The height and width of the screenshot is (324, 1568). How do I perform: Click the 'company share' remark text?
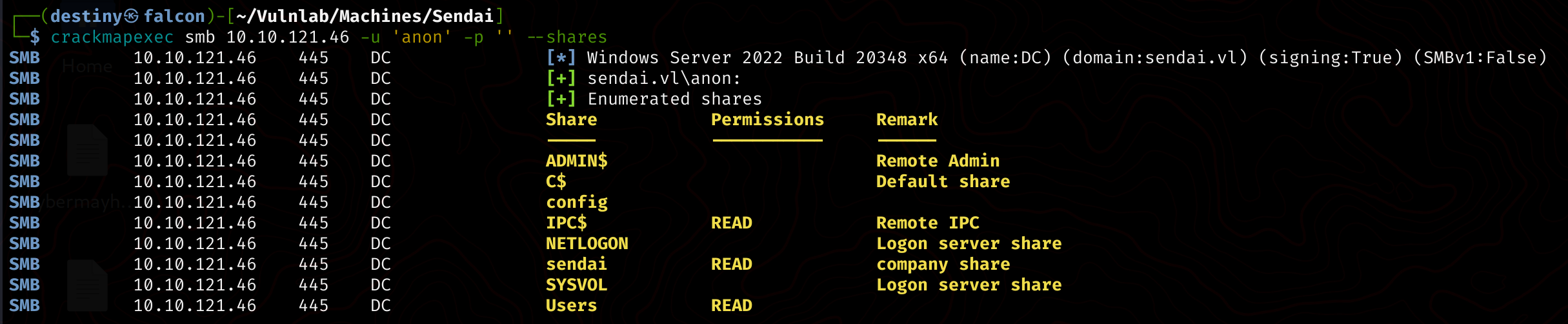pyautogui.click(x=943, y=264)
